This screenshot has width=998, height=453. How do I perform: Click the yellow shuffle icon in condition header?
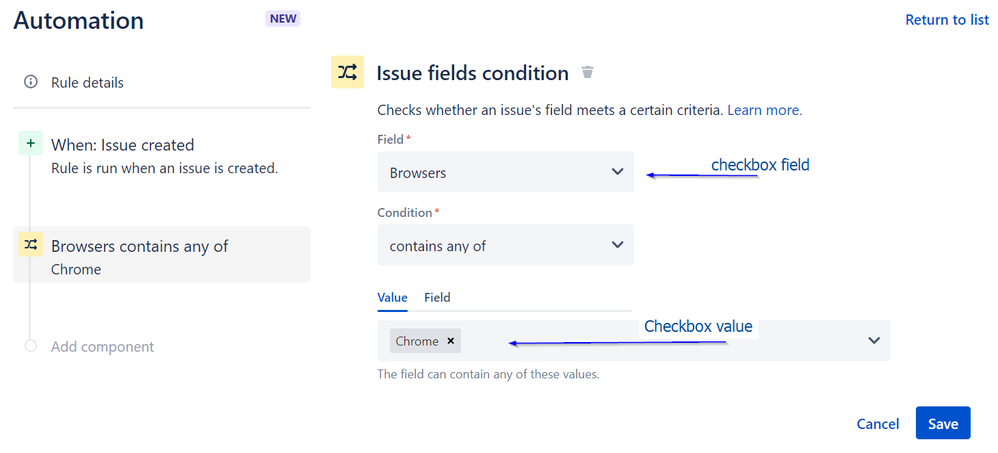click(x=348, y=71)
